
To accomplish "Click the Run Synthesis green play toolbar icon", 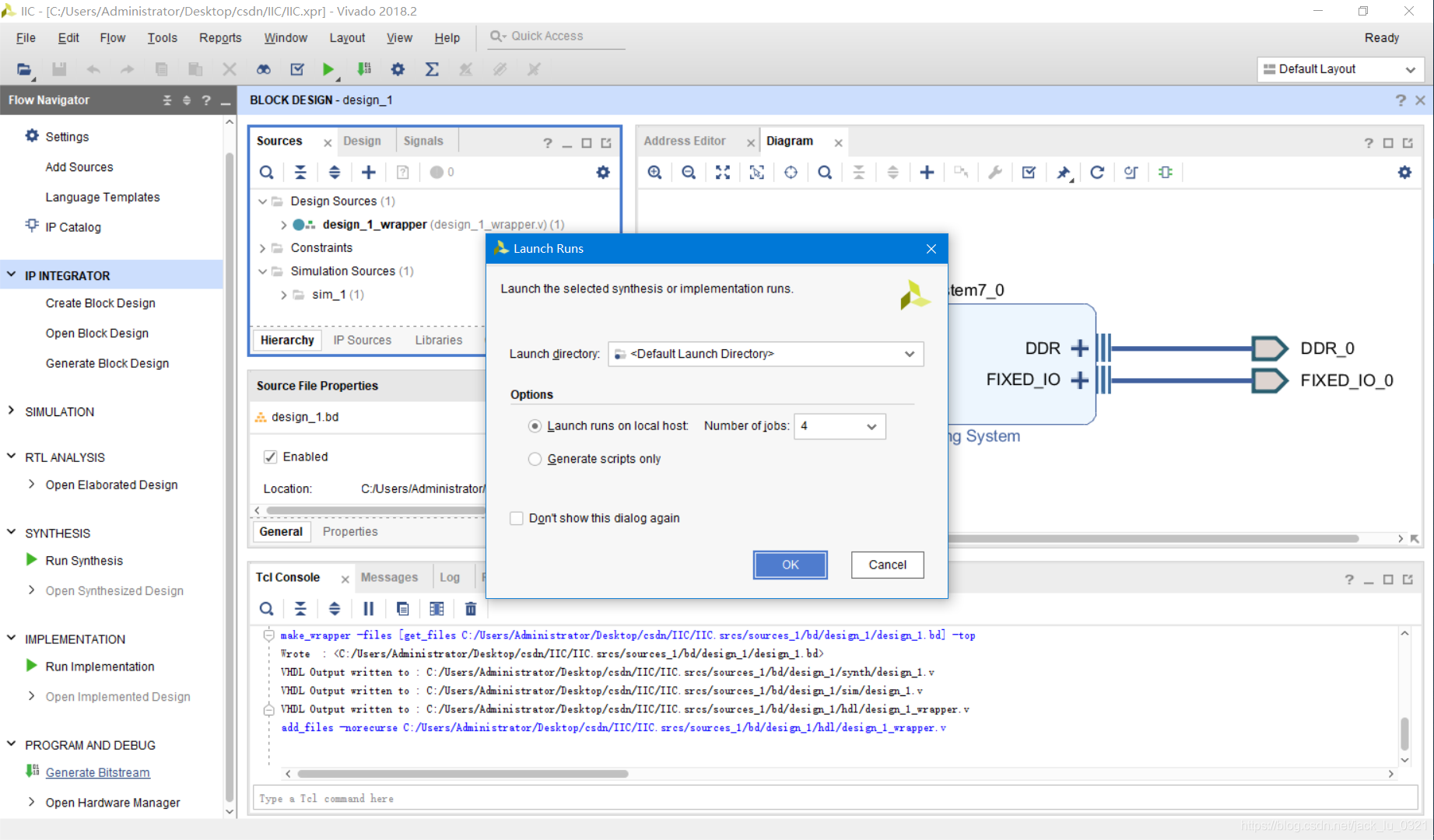I will tap(328, 69).
